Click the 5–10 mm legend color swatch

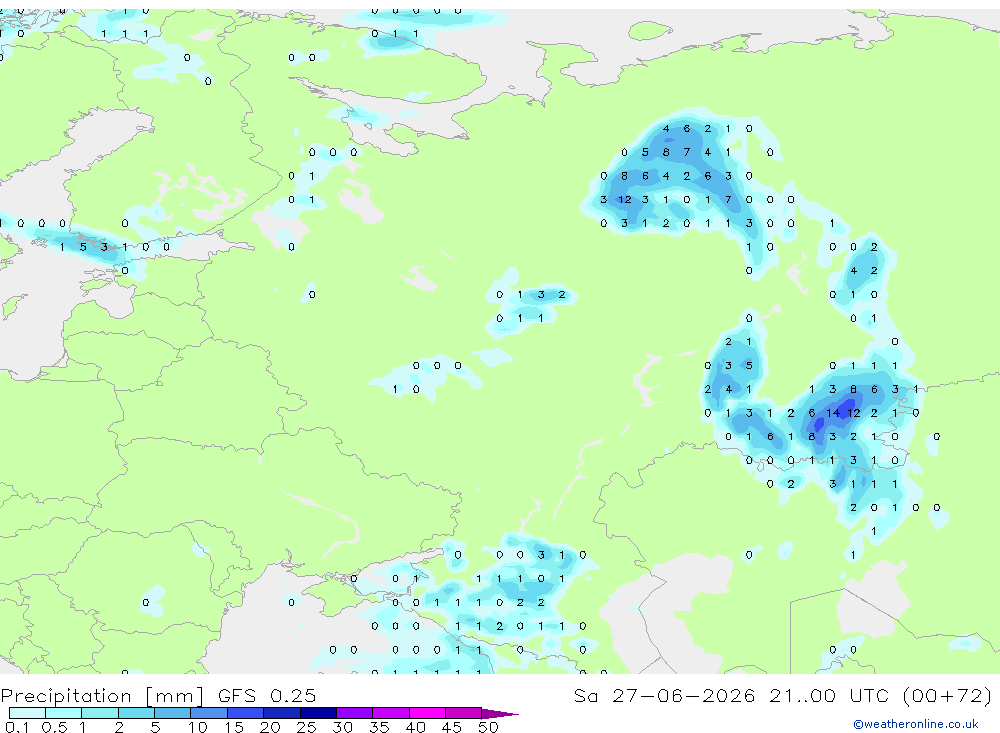coord(173,713)
